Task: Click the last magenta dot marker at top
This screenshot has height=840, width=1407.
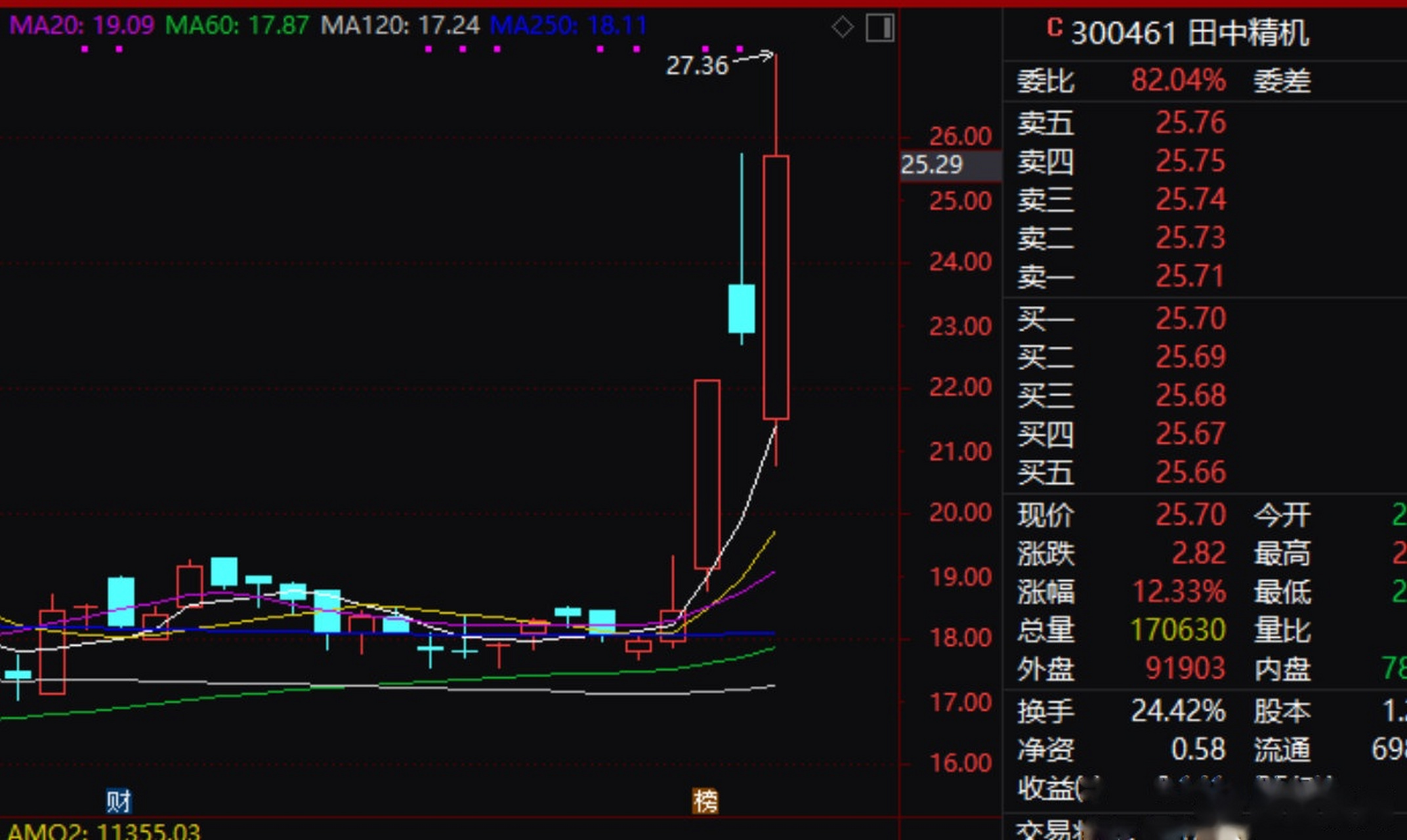Action: pyautogui.click(x=740, y=49)
